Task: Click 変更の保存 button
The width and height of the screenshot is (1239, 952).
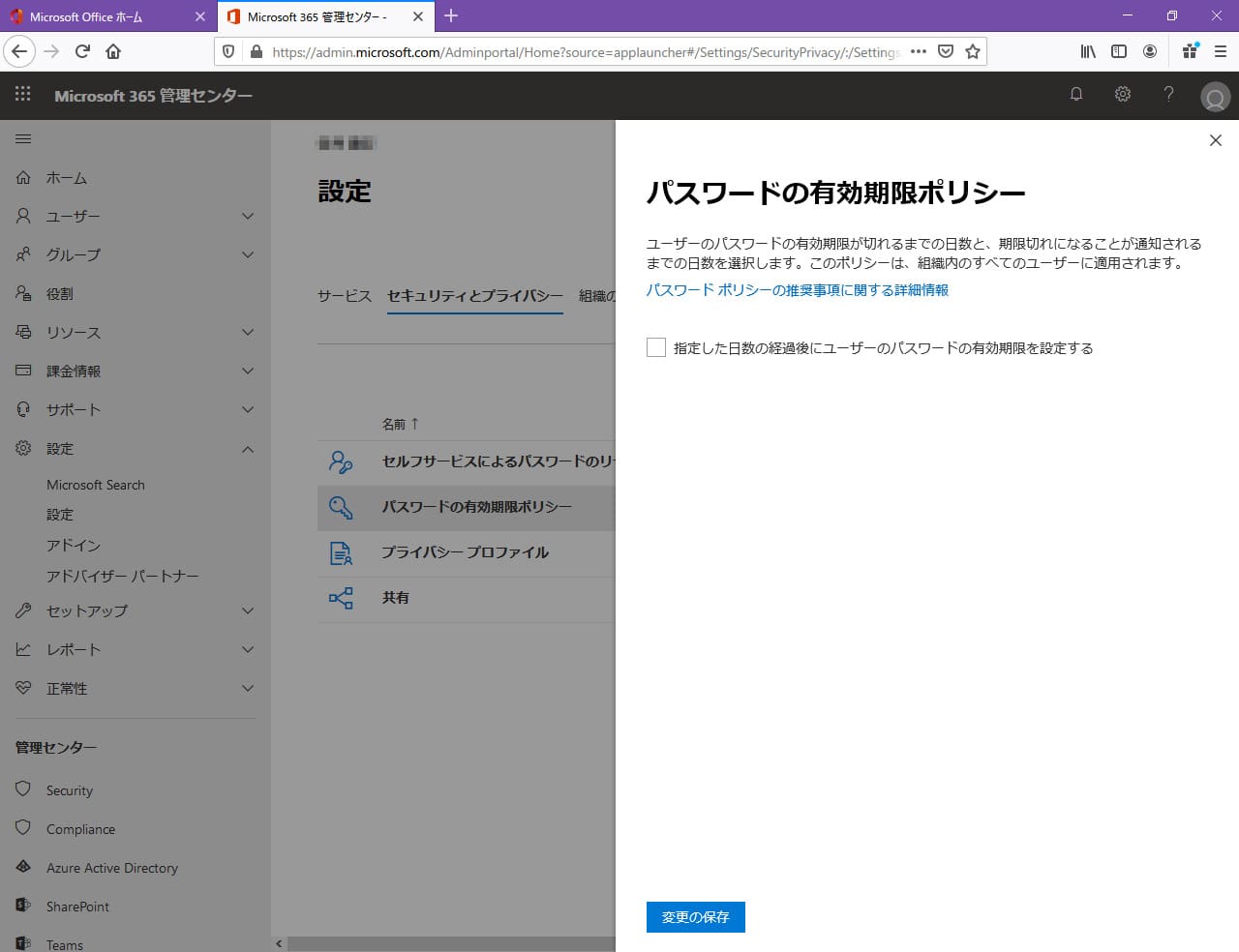Action: (696, 917)
